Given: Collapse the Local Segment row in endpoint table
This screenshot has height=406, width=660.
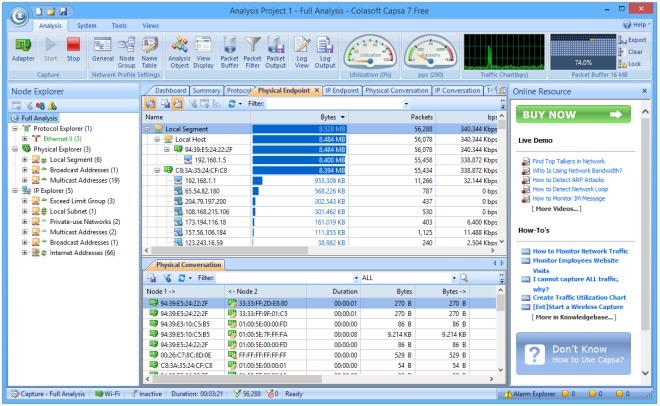Looking at the screenshot, I should [x=149, y=129].
